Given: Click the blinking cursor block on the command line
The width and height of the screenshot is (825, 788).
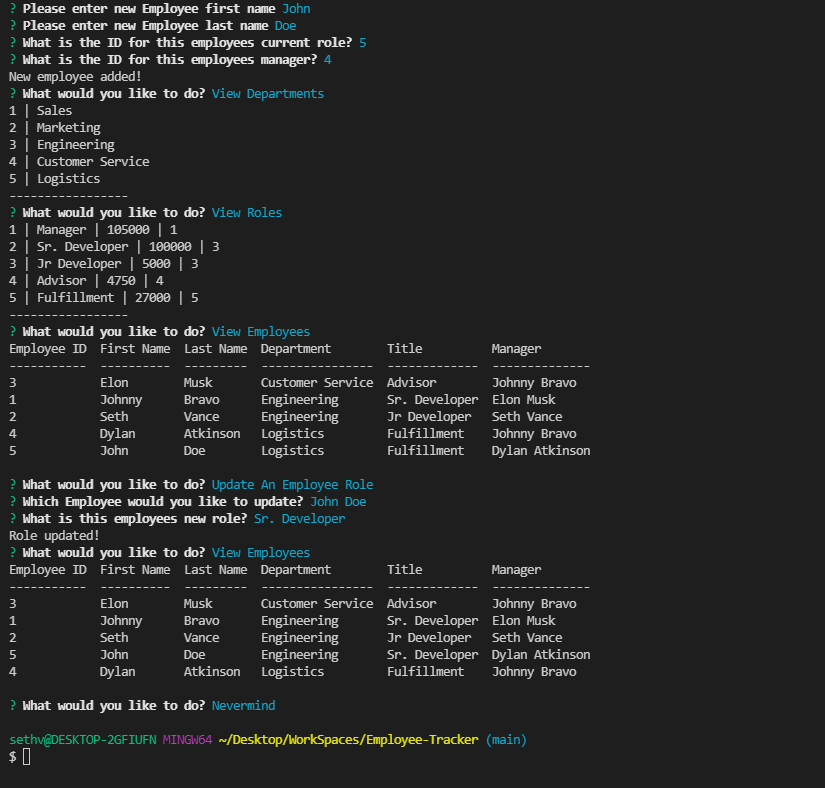Looking at the screenshot, I should 27,757.
